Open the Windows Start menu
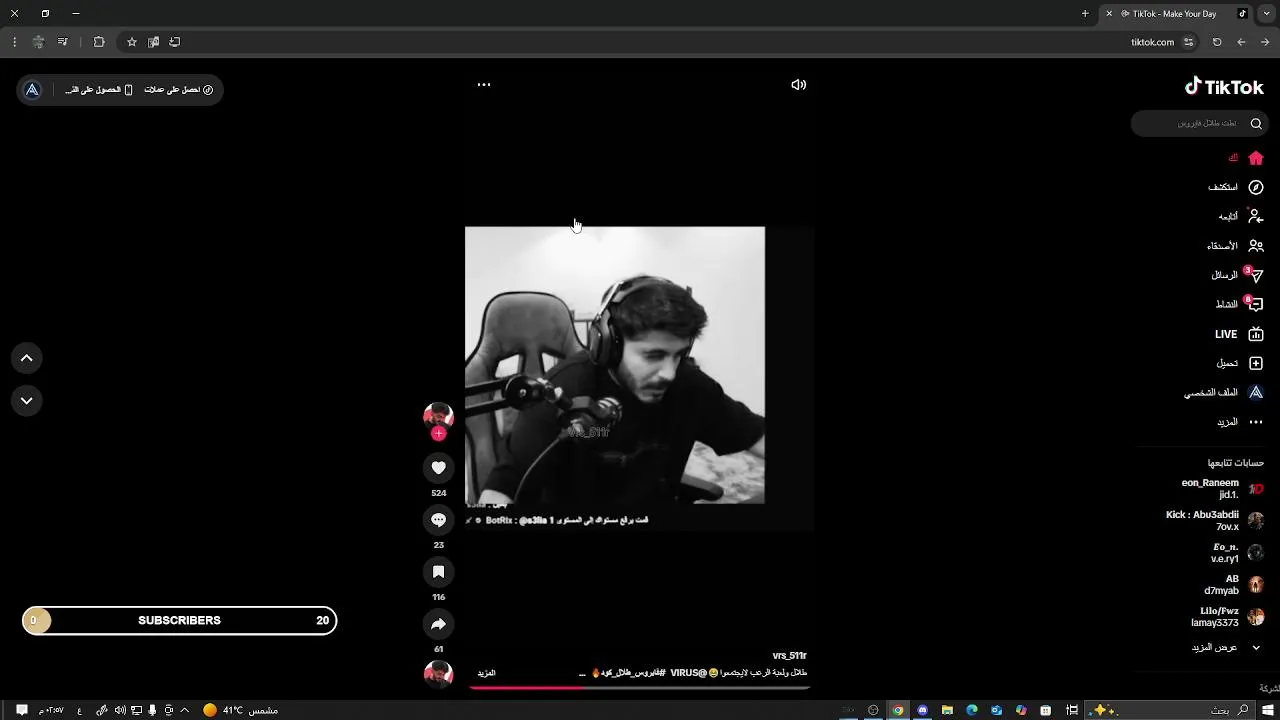The width and height of the screenshot is (1280, 720). pyautogui.click(x=1267, y=710)
